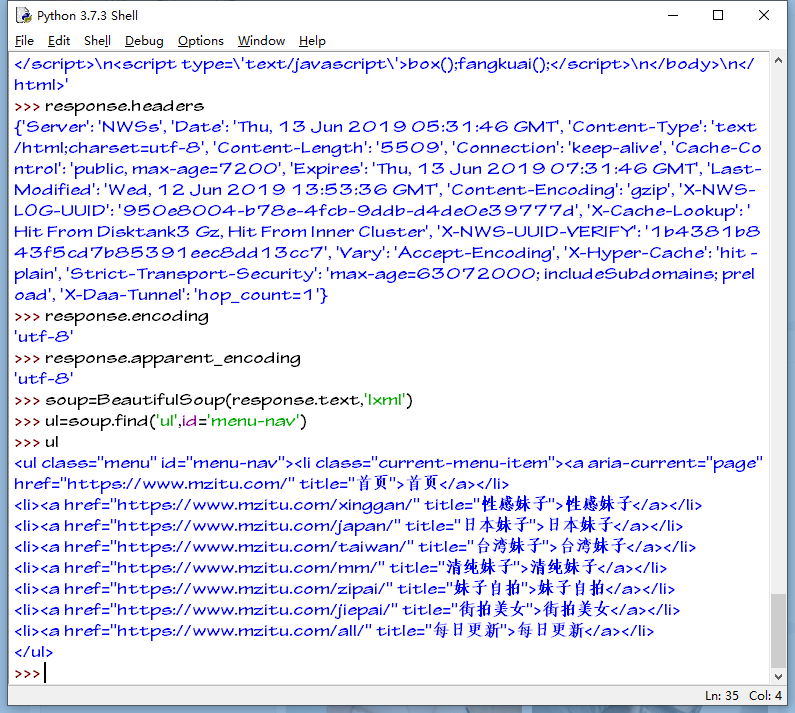Click the Ln: 35 status indicator

tap(721, 695)
